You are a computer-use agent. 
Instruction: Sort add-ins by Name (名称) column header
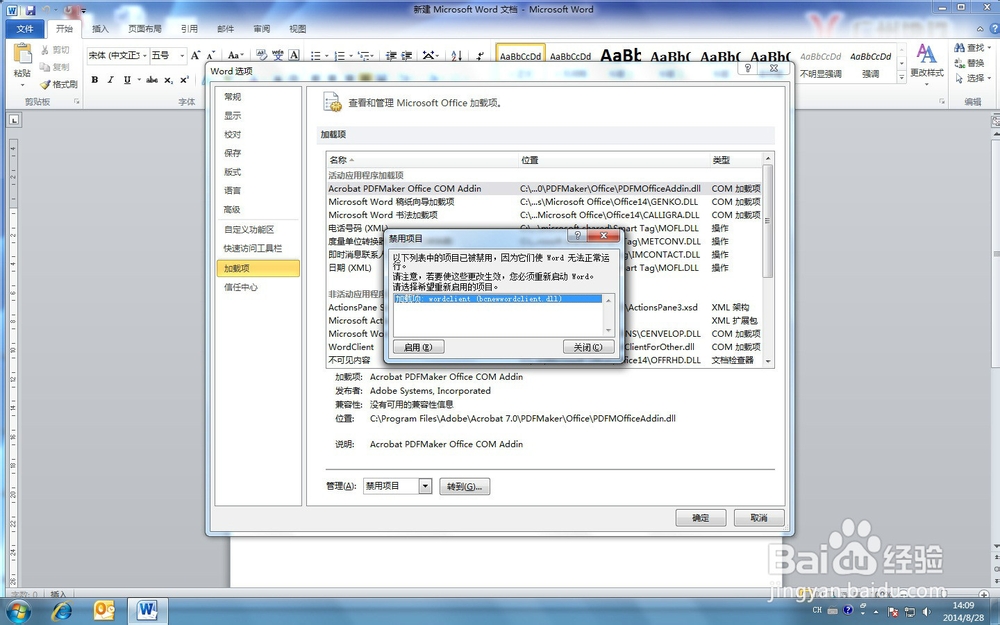(x=422, y=159)
